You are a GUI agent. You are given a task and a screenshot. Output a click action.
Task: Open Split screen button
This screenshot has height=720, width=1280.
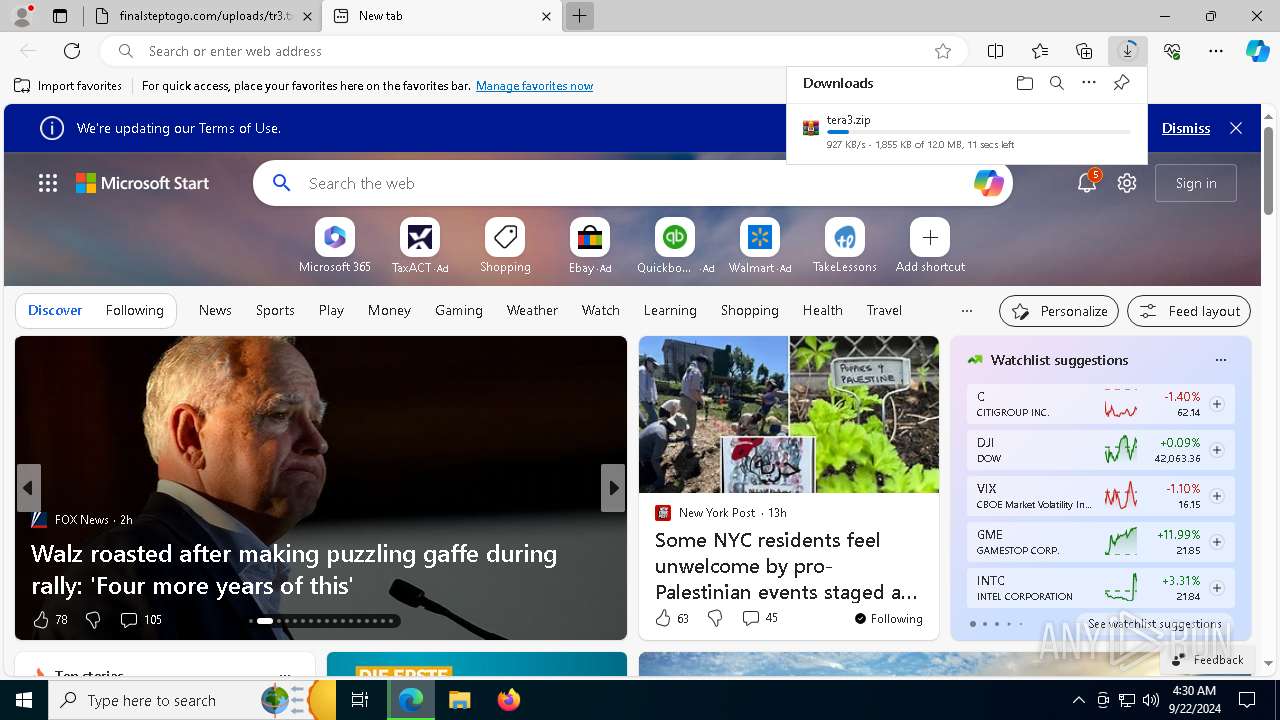click(x=995, y=51)
